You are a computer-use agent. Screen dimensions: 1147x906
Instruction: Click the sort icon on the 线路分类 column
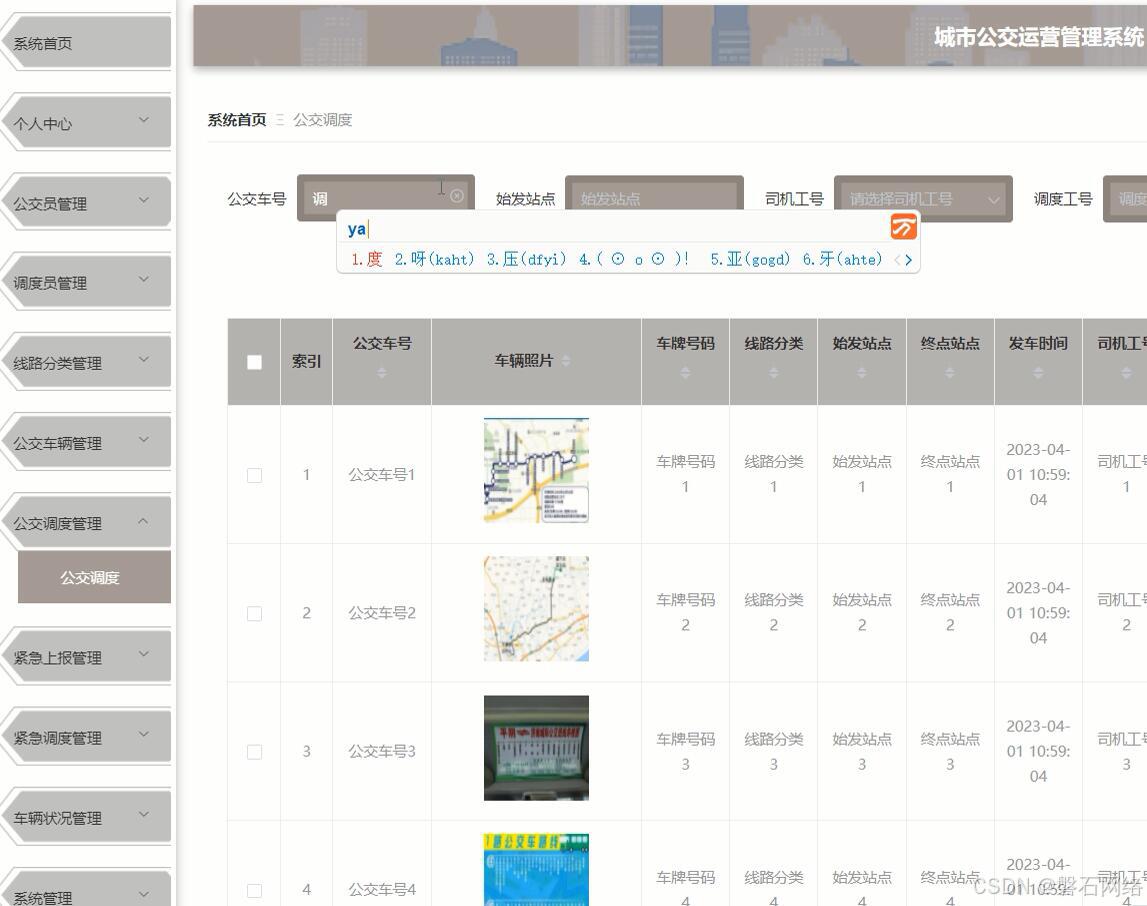773,375
